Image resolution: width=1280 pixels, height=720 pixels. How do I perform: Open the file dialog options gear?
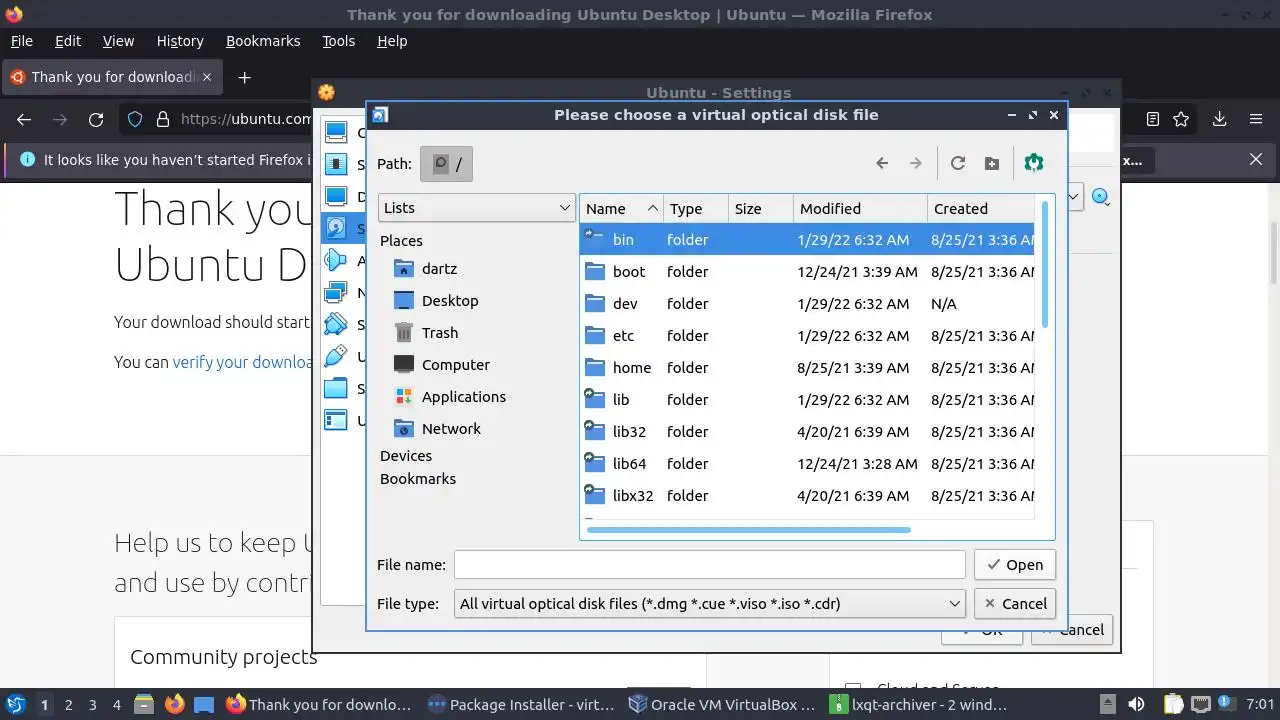click(1034, 163)
